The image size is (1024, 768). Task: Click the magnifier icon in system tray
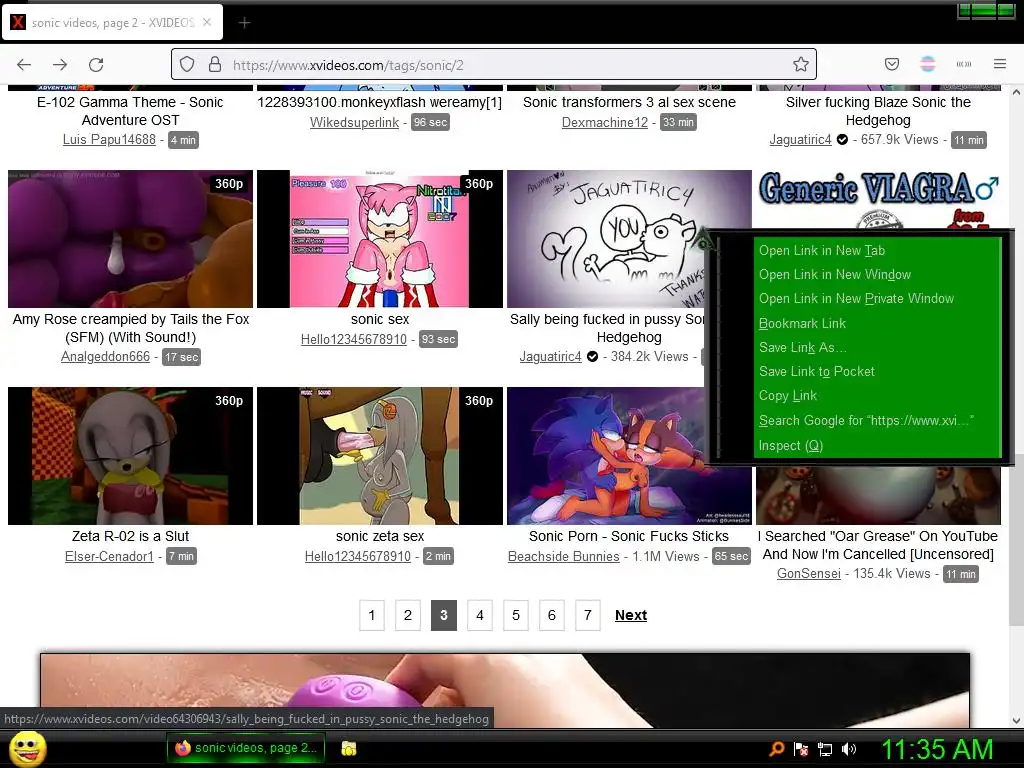[x=776, y=749]
